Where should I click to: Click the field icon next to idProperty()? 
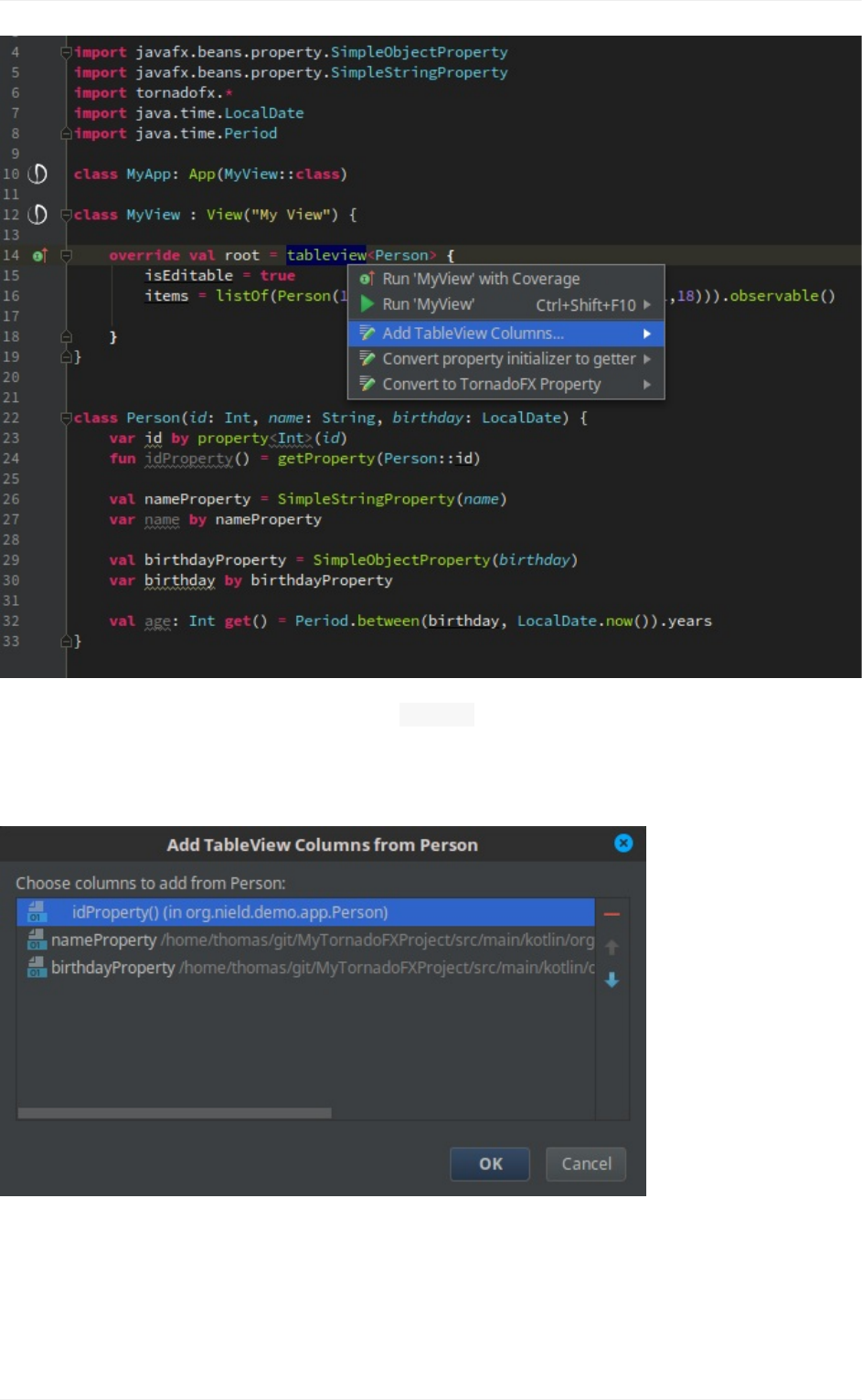pos(37,912)
